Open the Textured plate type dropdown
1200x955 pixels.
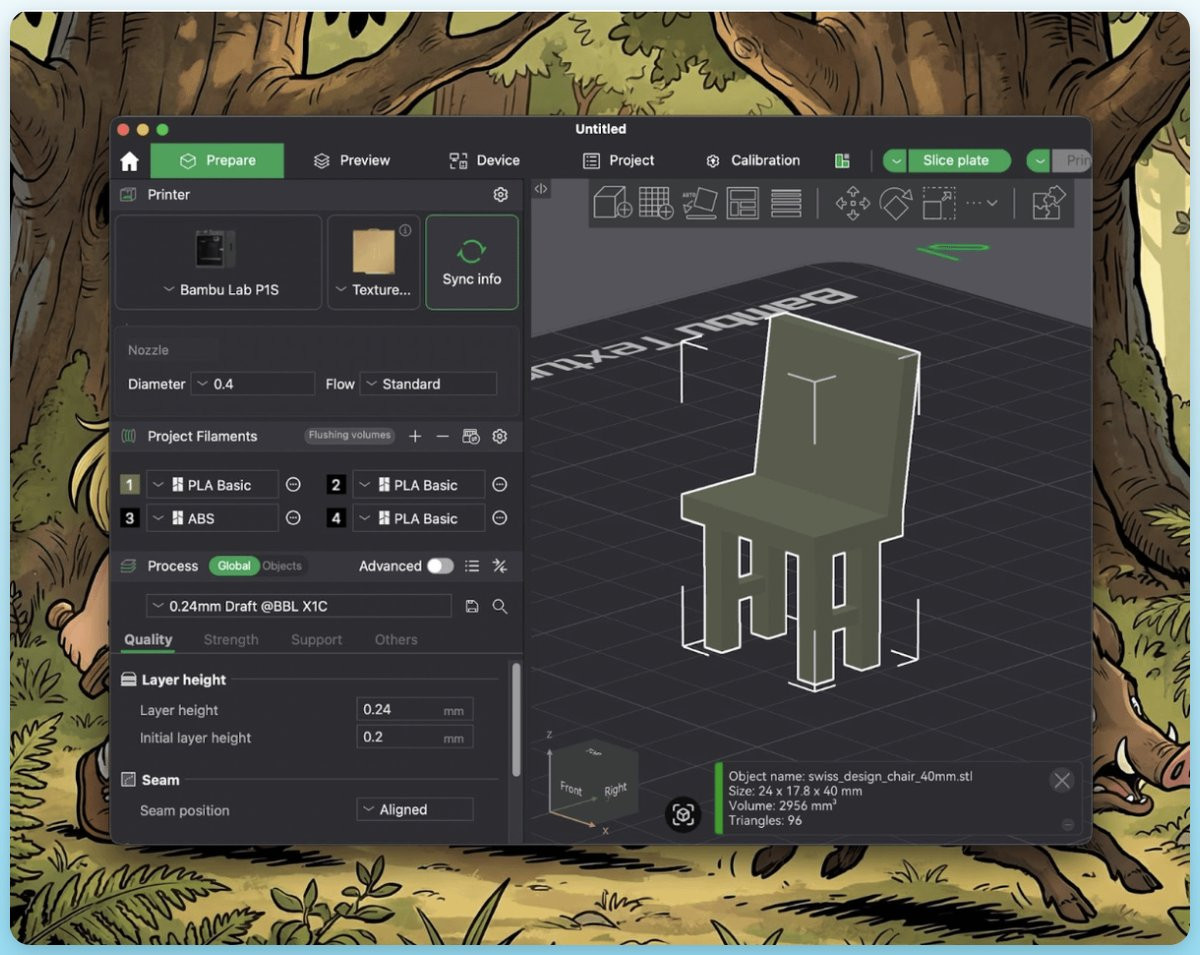tap(374, 290)
